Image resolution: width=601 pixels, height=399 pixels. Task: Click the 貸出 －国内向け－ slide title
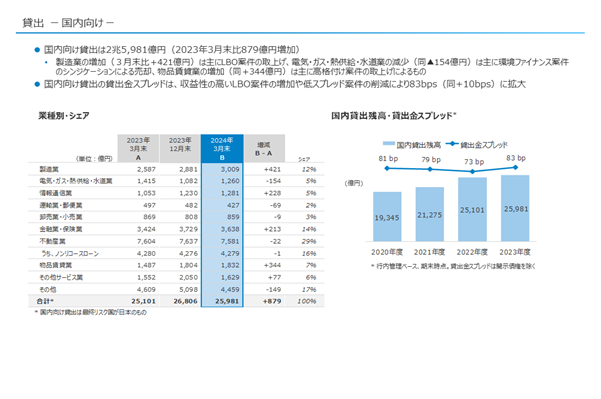pyautogui.click(x=68, y=23)
